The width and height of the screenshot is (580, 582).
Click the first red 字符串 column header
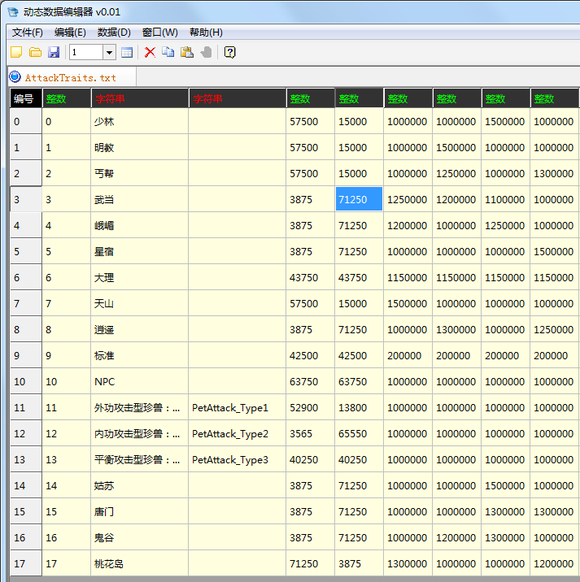[140, 98]
